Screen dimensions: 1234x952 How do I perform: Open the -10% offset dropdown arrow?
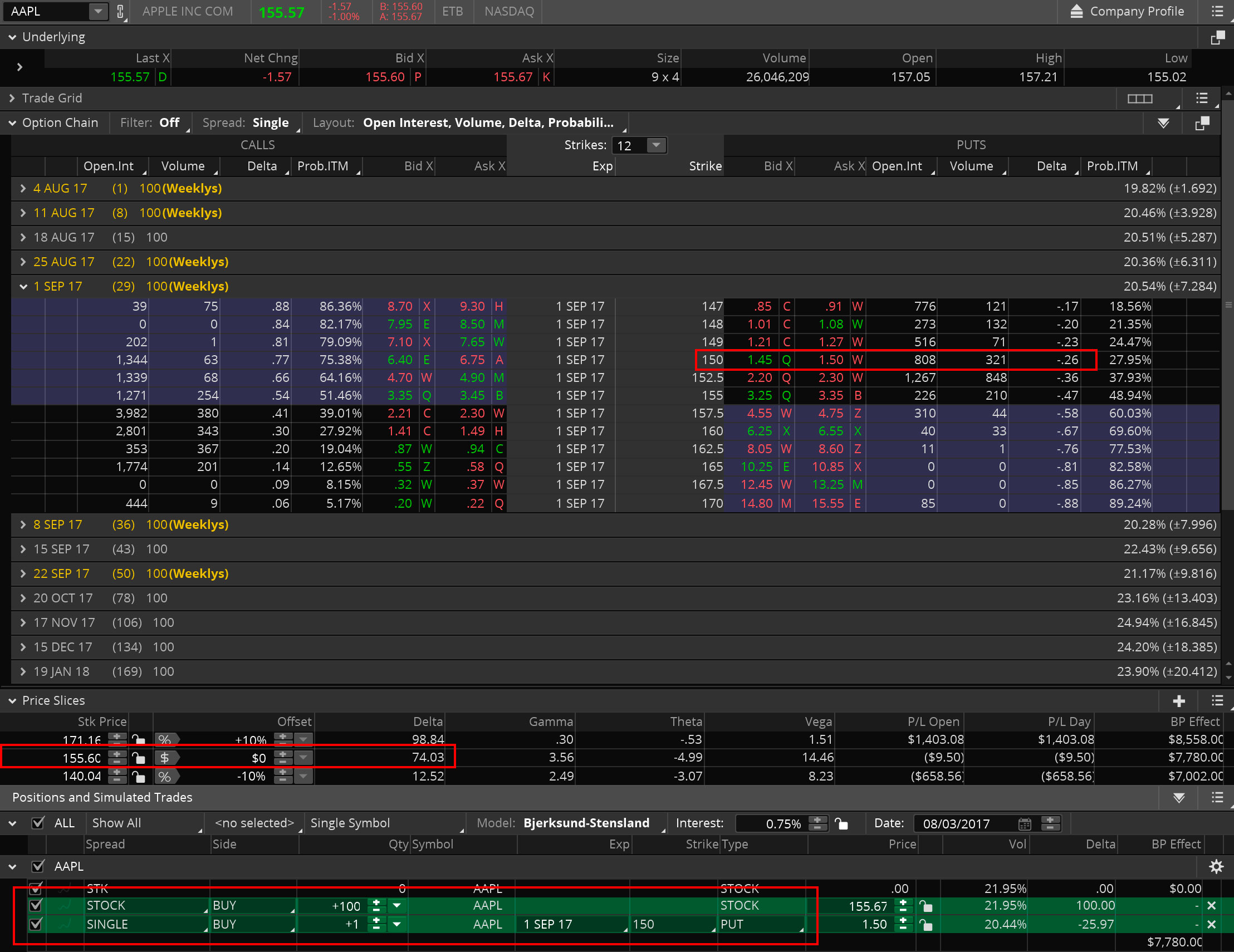point(303,777)
